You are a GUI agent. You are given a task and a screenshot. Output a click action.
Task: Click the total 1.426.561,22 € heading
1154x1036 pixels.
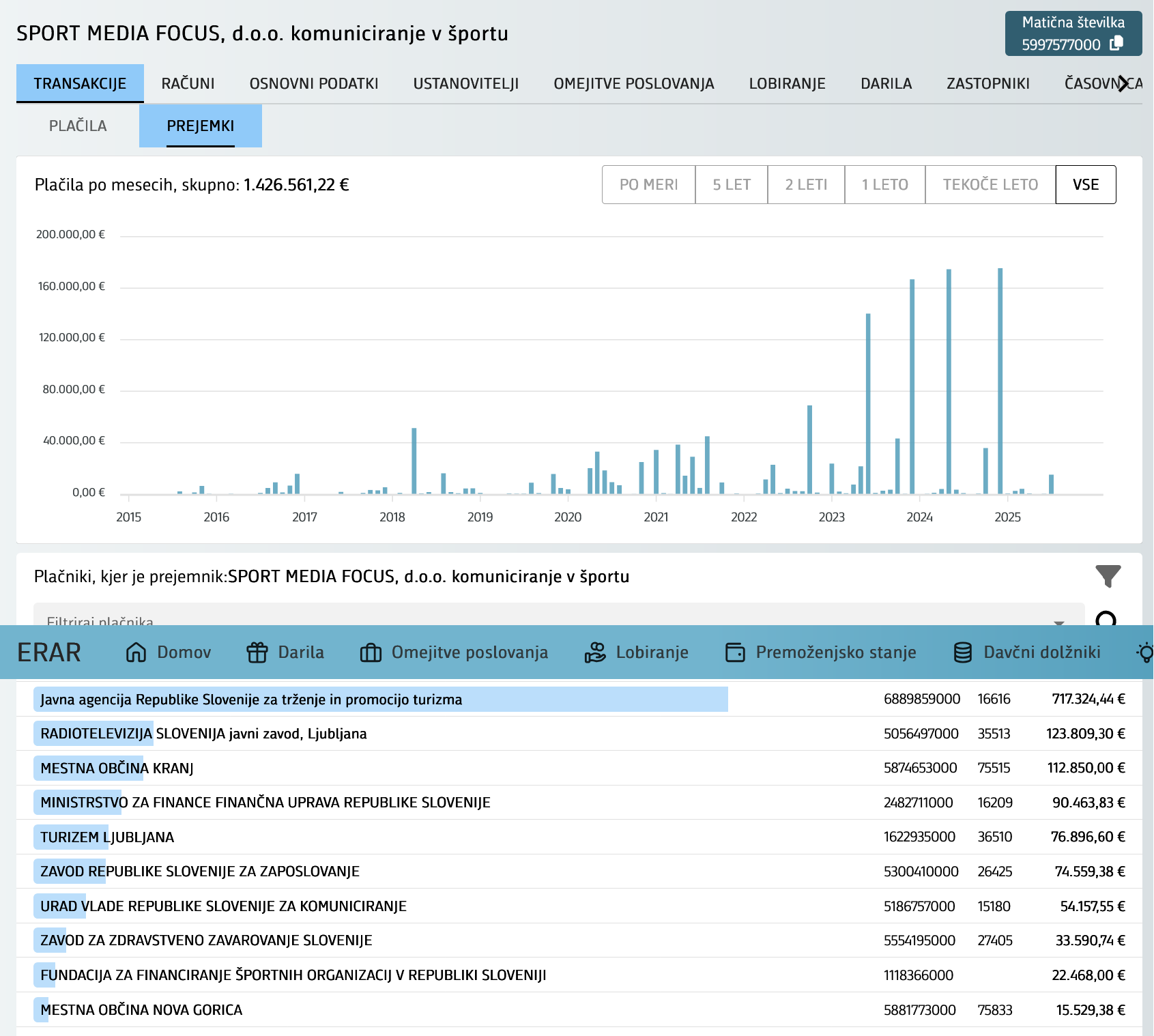[296, 184]
